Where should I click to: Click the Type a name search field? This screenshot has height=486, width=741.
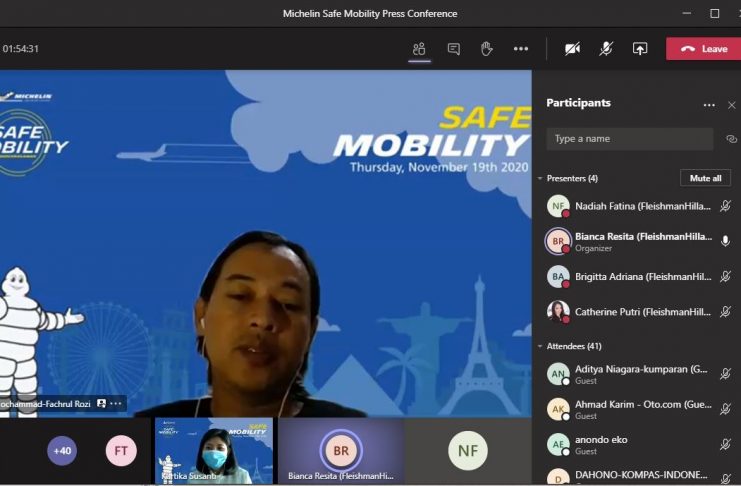coord(629,139)
